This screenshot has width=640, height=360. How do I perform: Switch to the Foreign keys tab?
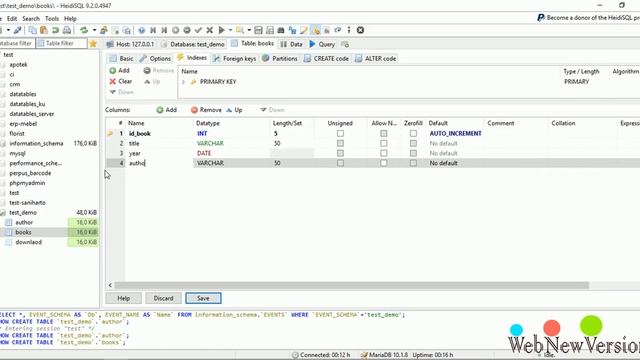click(x=234, y=58)
